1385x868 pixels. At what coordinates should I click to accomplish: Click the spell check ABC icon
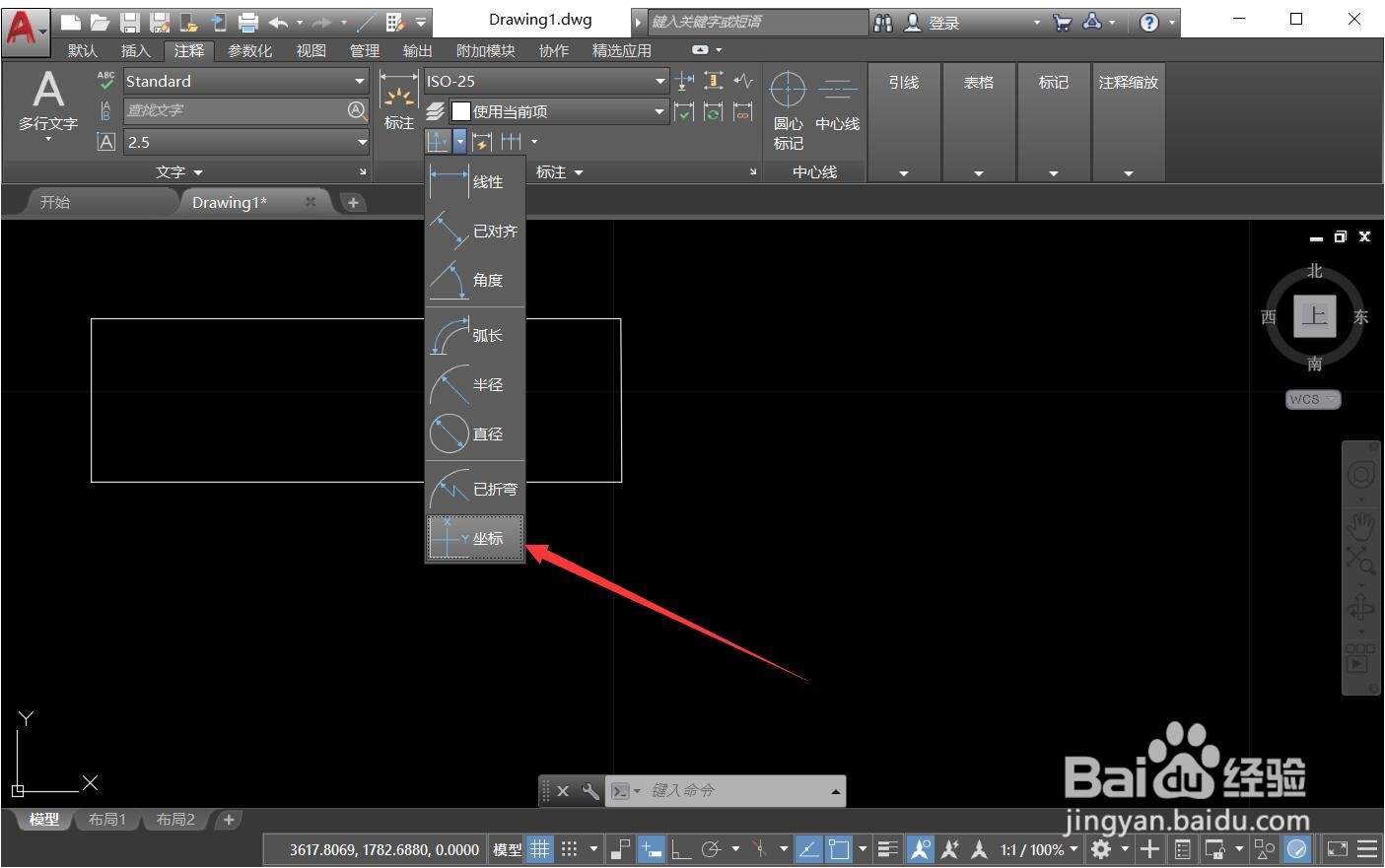click(105, 81)
